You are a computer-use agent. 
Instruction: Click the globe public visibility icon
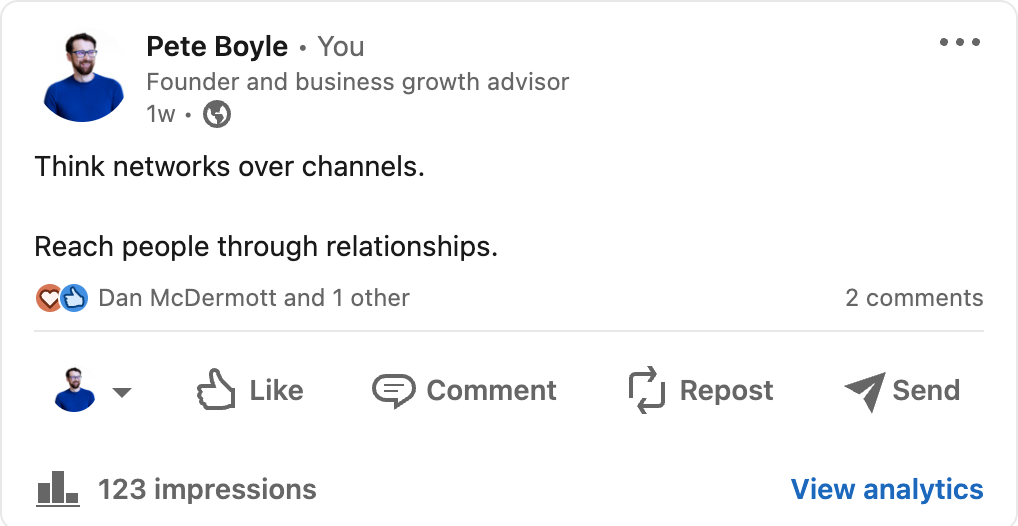(217, 115)
